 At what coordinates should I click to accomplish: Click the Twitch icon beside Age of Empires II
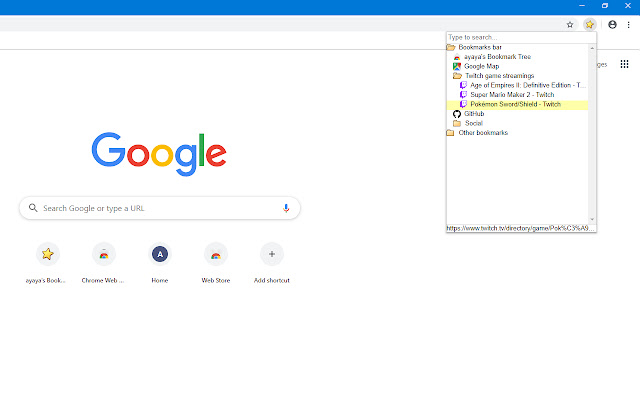463,85
